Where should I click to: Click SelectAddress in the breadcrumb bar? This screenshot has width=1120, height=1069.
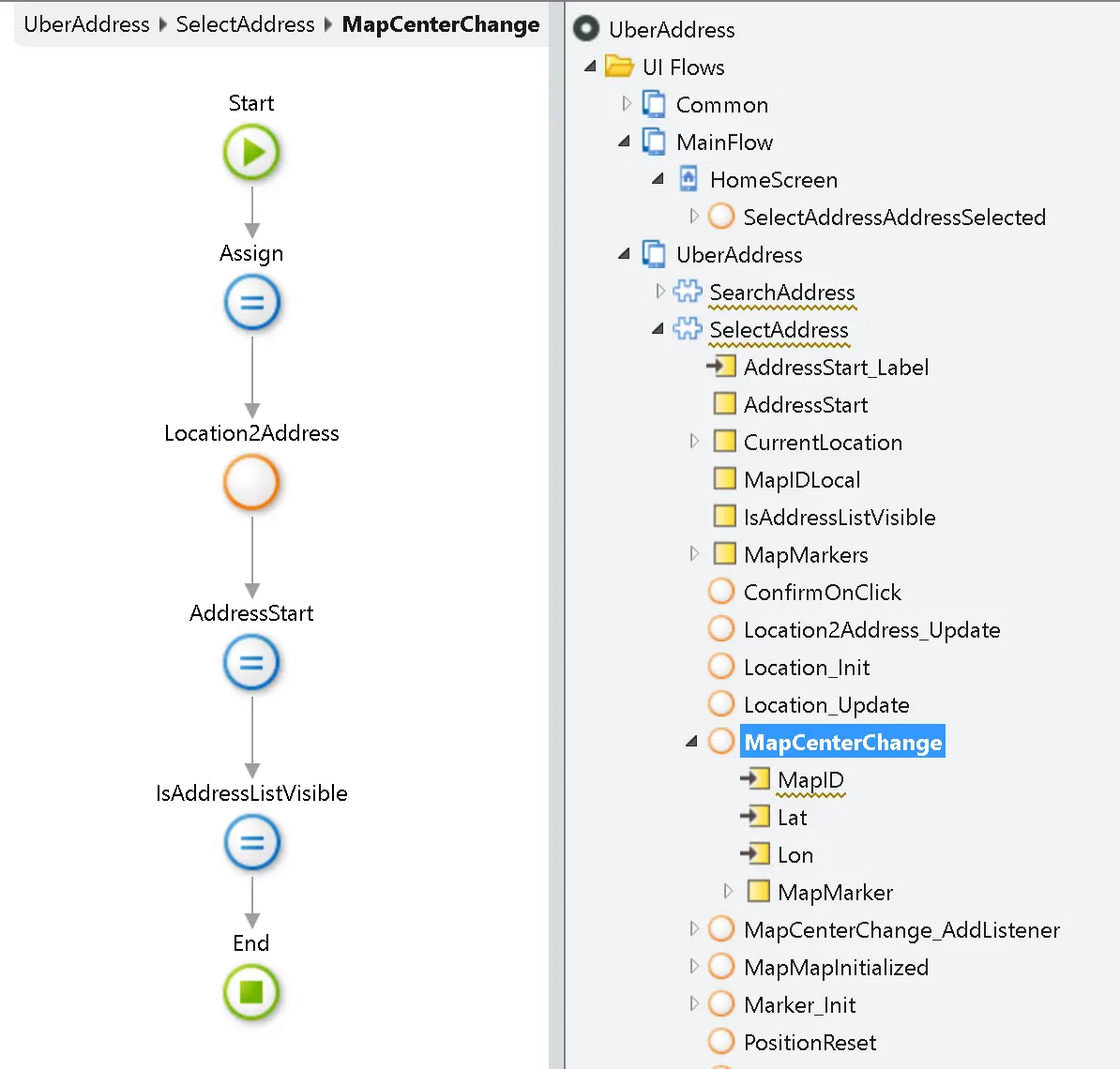coord(245,24)
